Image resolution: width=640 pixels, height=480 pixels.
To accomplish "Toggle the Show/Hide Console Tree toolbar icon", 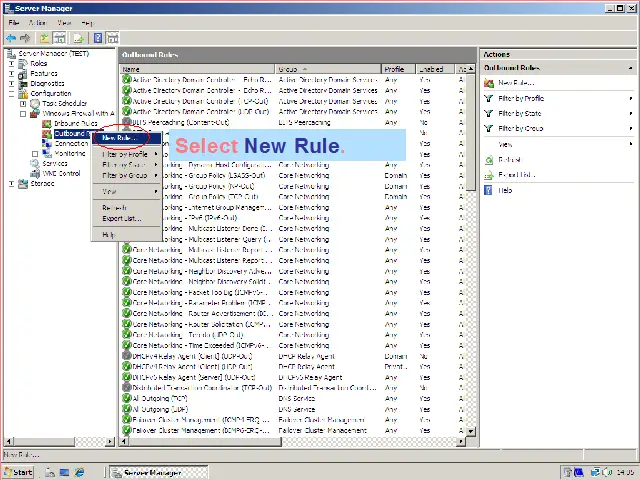I will 60,38.
